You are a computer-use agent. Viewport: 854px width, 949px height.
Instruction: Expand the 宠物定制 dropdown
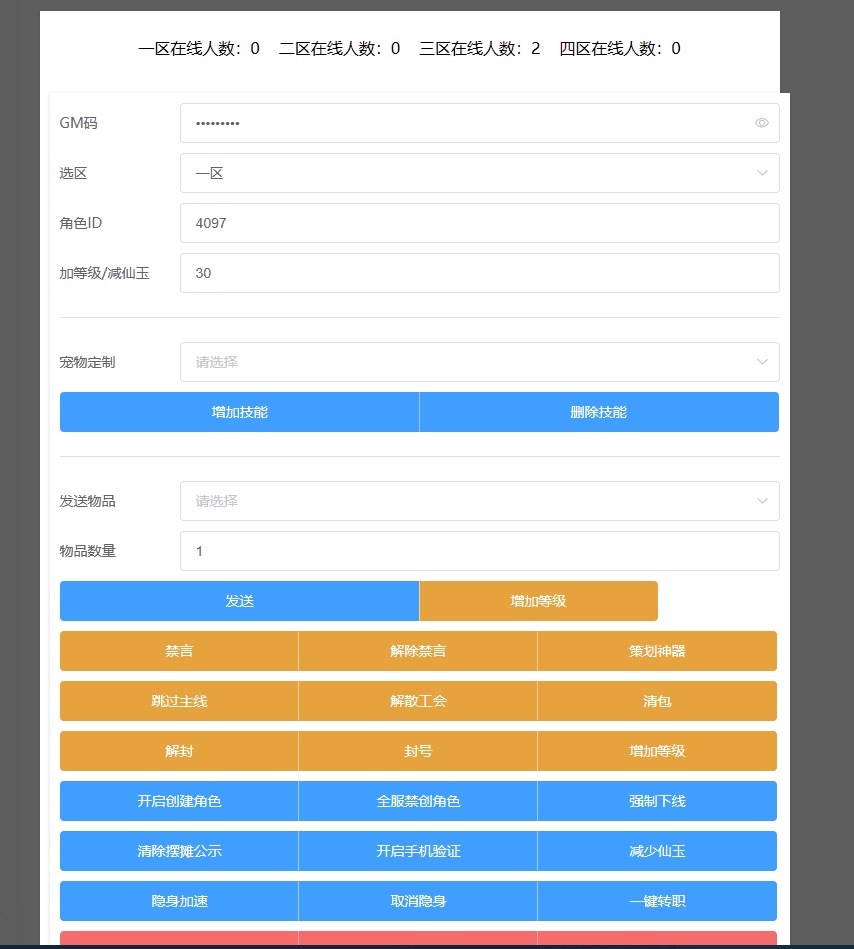[x=479, y=362]
